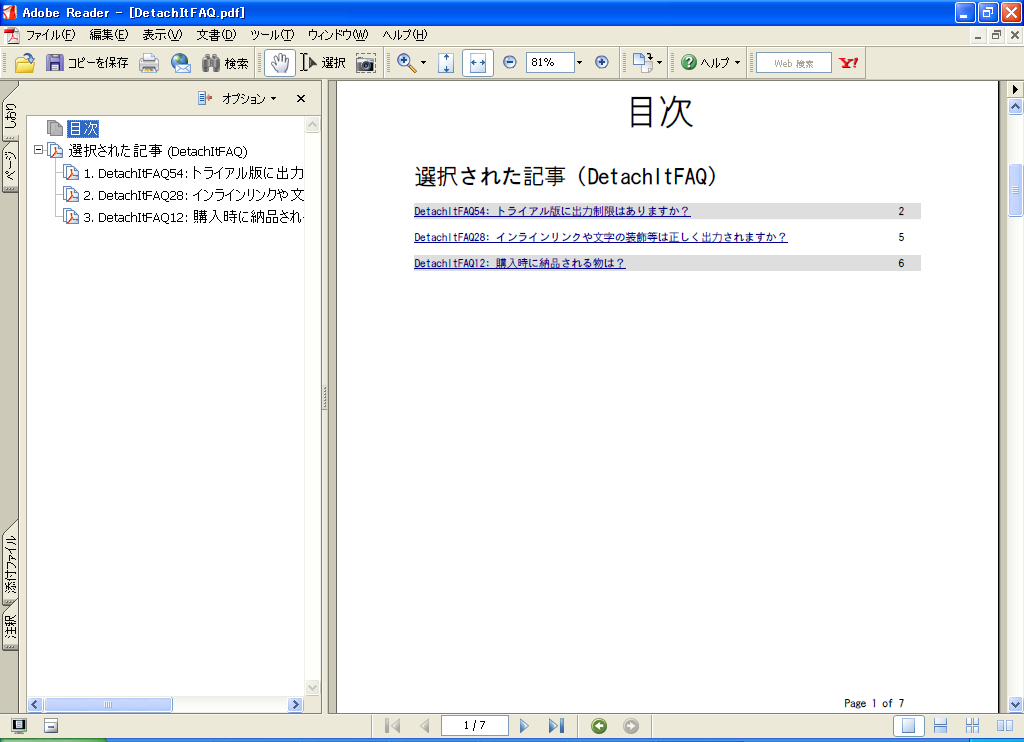
Task: Jump to the last page
Action: click(x=556, y=726)
